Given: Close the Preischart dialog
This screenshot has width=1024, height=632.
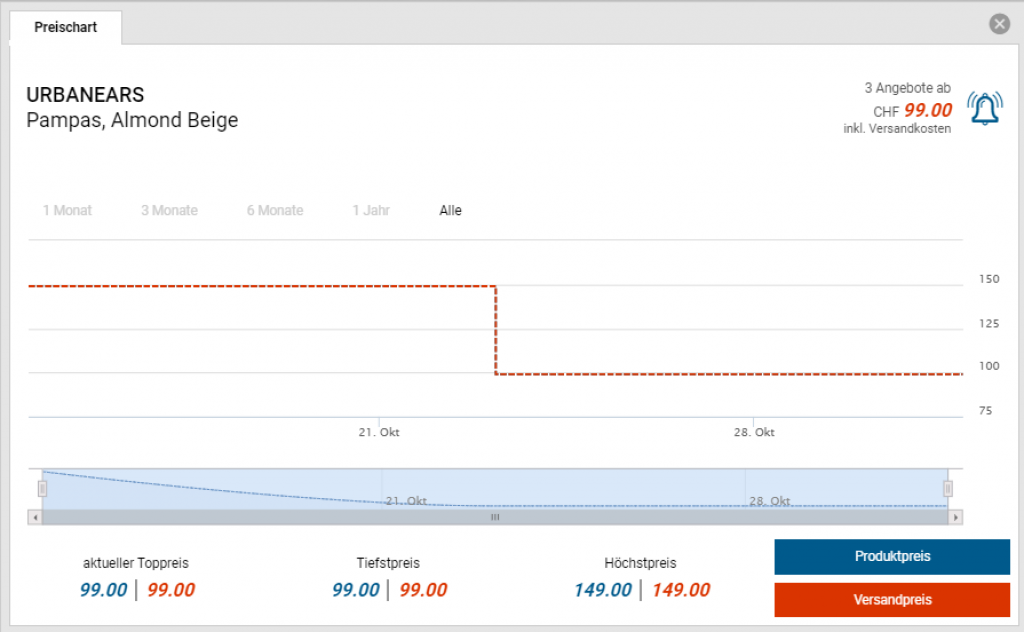Looking at the screenshot, I should (998, 25).
